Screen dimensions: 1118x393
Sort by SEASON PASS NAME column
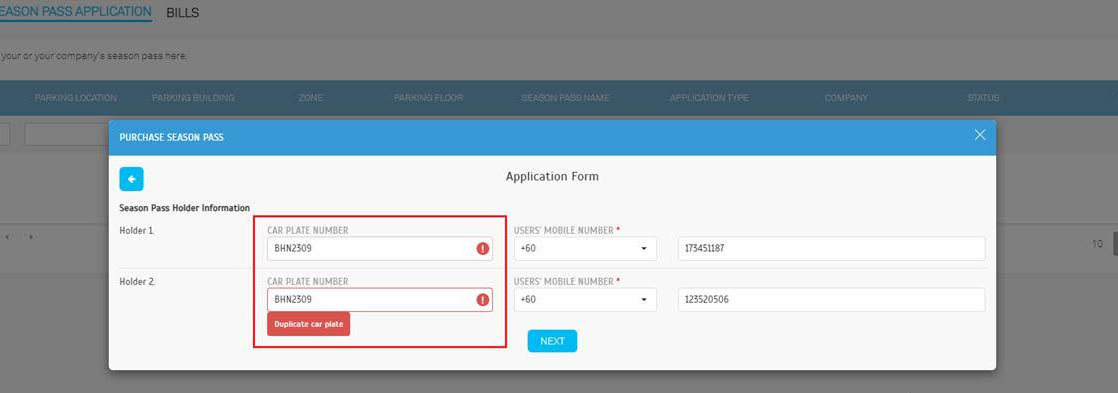pyautogui.click(x=565, y=98)
